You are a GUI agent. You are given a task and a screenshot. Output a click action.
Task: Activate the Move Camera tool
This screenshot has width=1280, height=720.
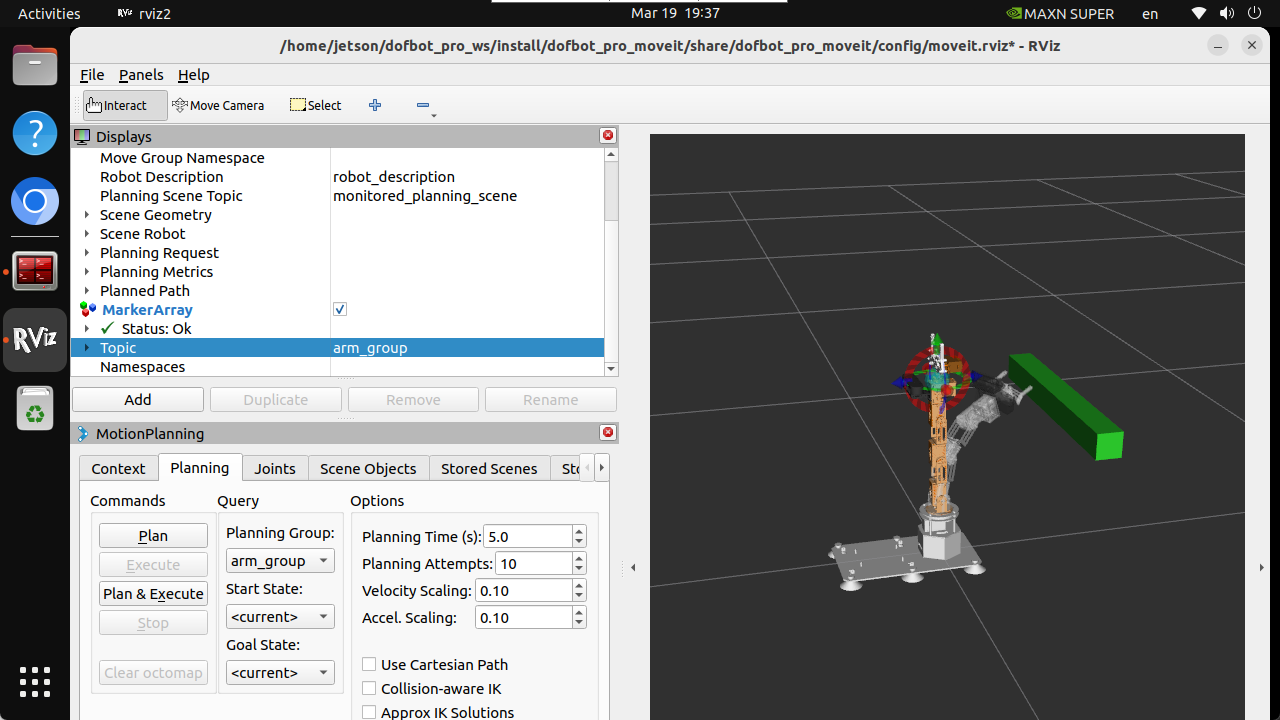[218, 105]
